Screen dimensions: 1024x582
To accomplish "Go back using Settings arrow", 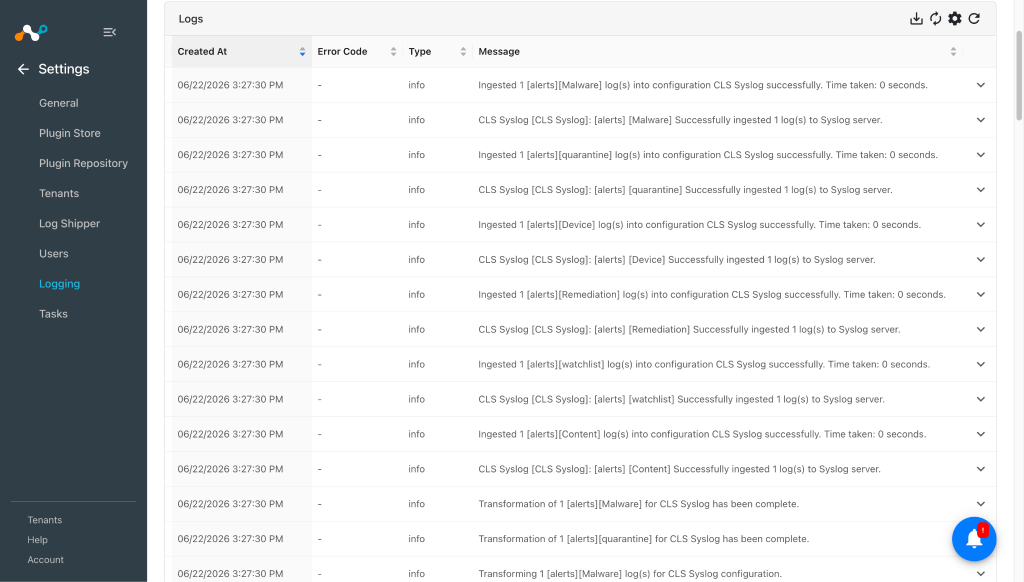I will 24,69.
